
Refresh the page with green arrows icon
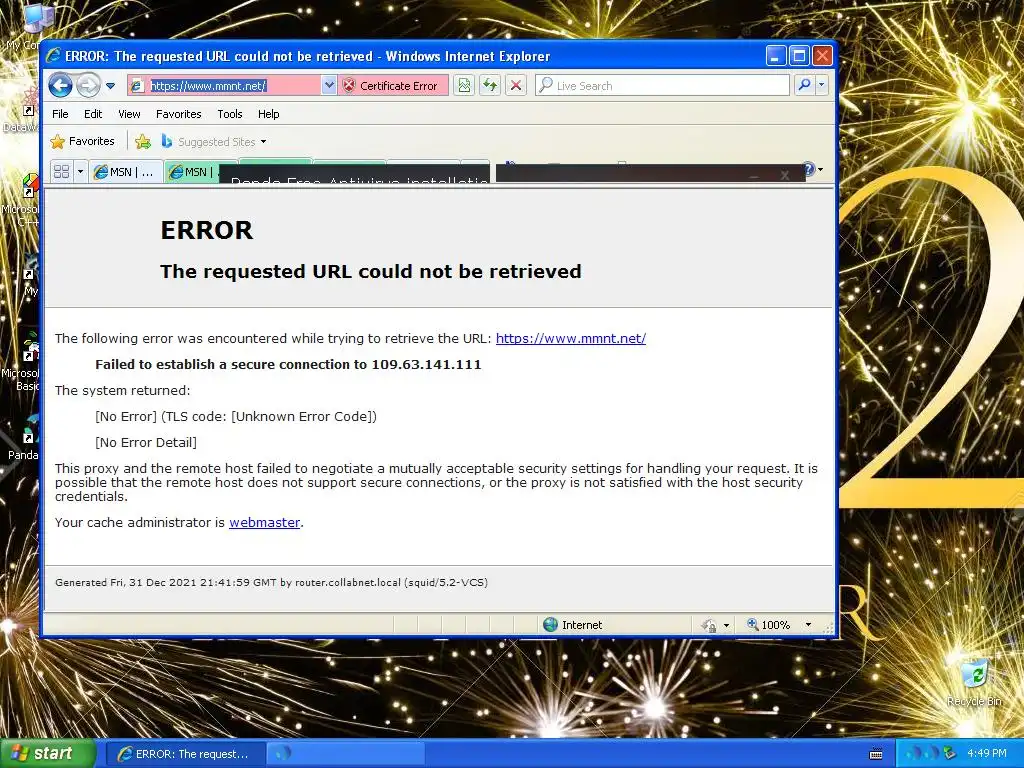(x=490, y=86)
